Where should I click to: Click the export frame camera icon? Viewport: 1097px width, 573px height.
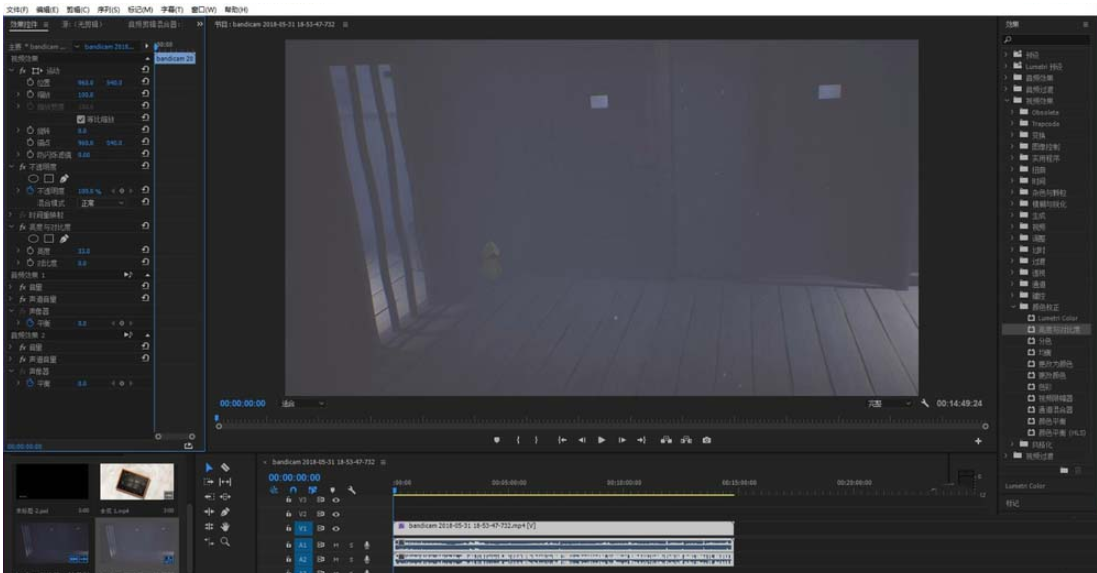pyautogui.click(x=706, y=439)
